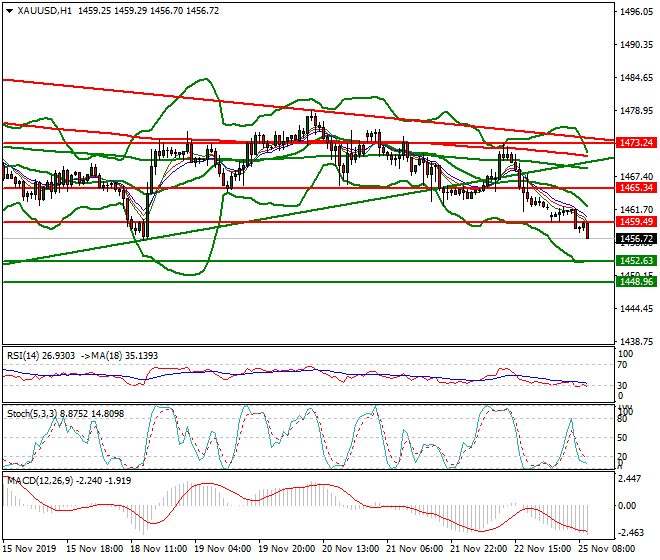Click the RSI 30 level scale value

pyautogui.click(x=622, y=386)
